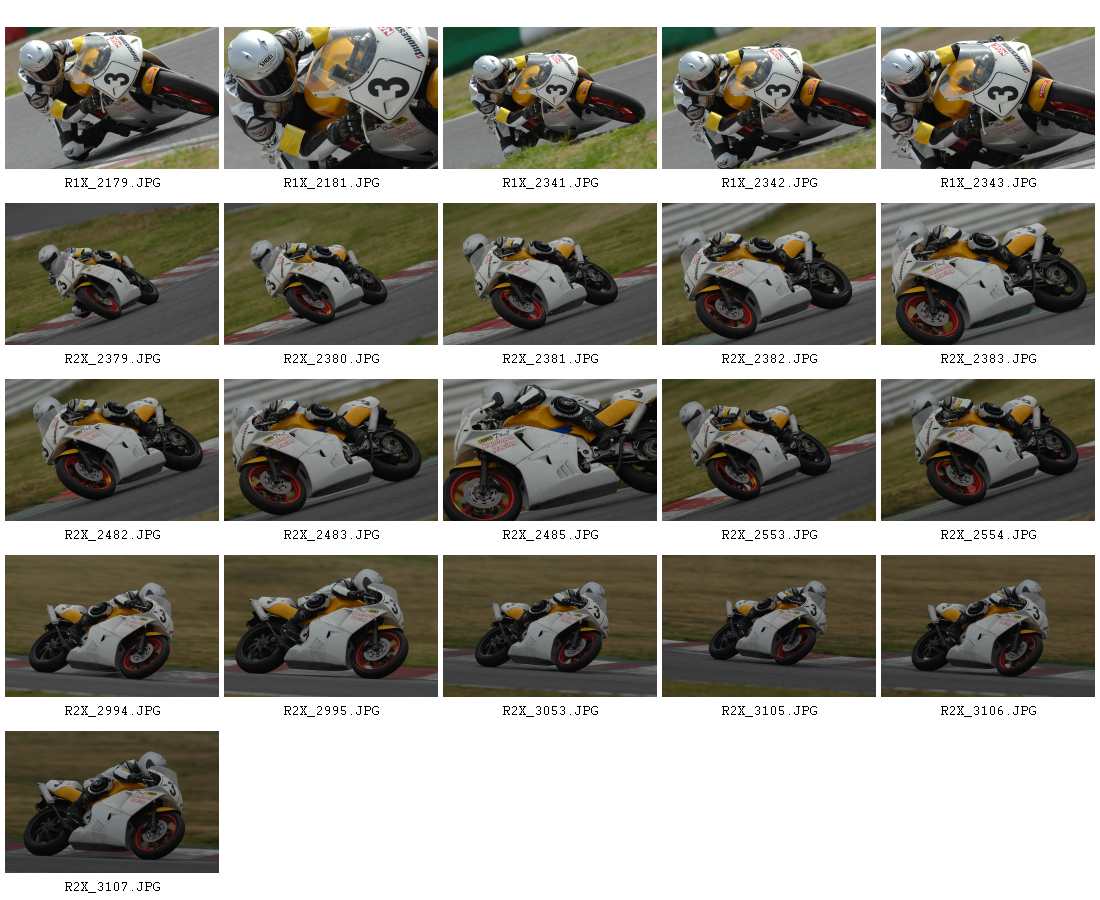Select the R1X_2343.JPG image
The width and height of the screenshot is (1100, 900).
click(x=988, y=98)
